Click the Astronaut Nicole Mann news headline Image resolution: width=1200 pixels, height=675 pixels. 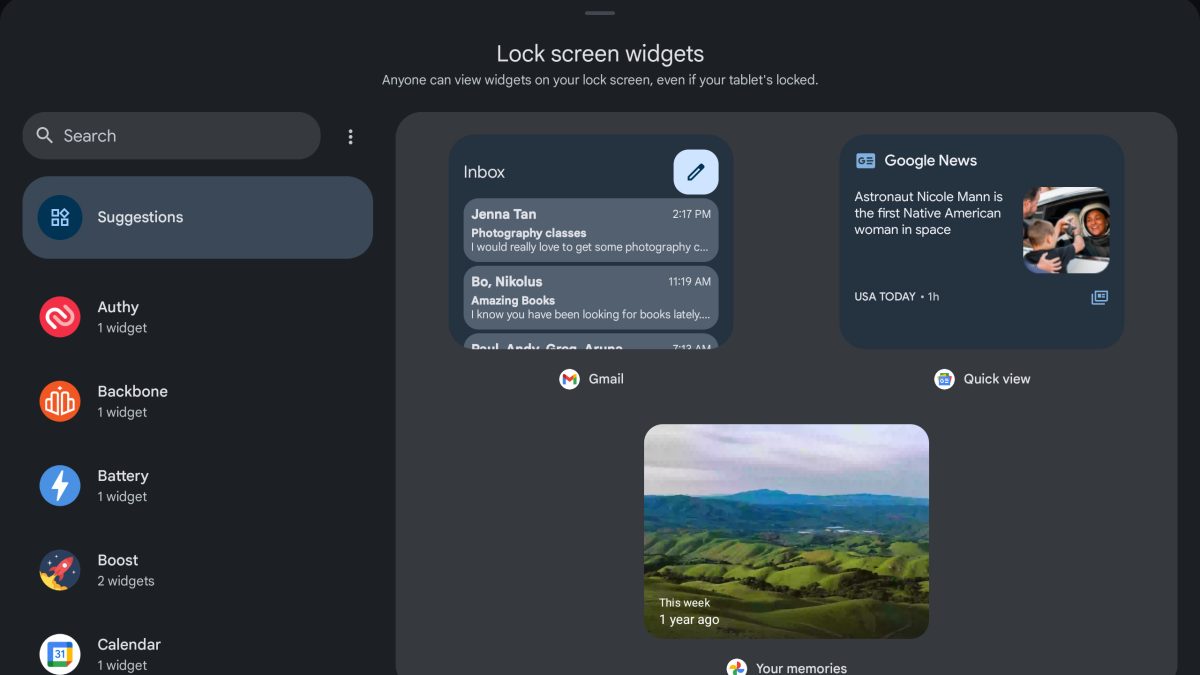(x=928, y=213)
